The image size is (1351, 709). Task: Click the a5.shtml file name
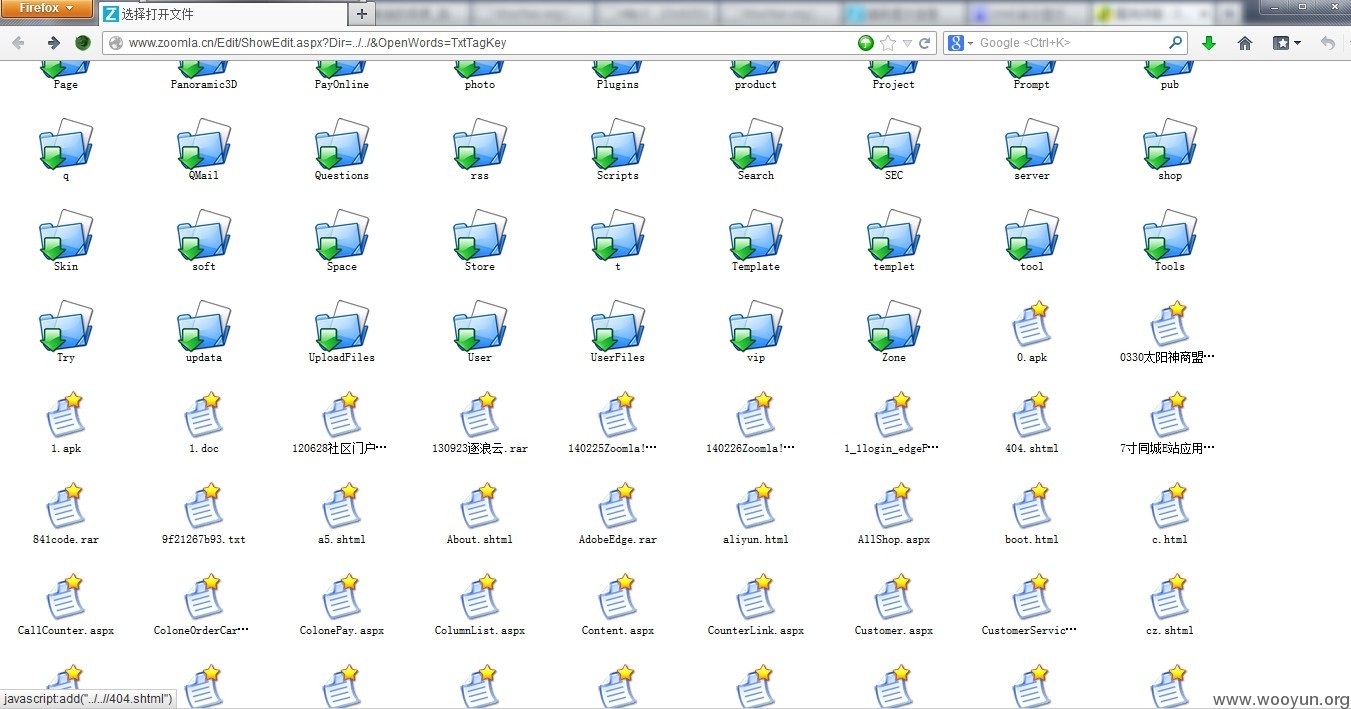point(342,540)
